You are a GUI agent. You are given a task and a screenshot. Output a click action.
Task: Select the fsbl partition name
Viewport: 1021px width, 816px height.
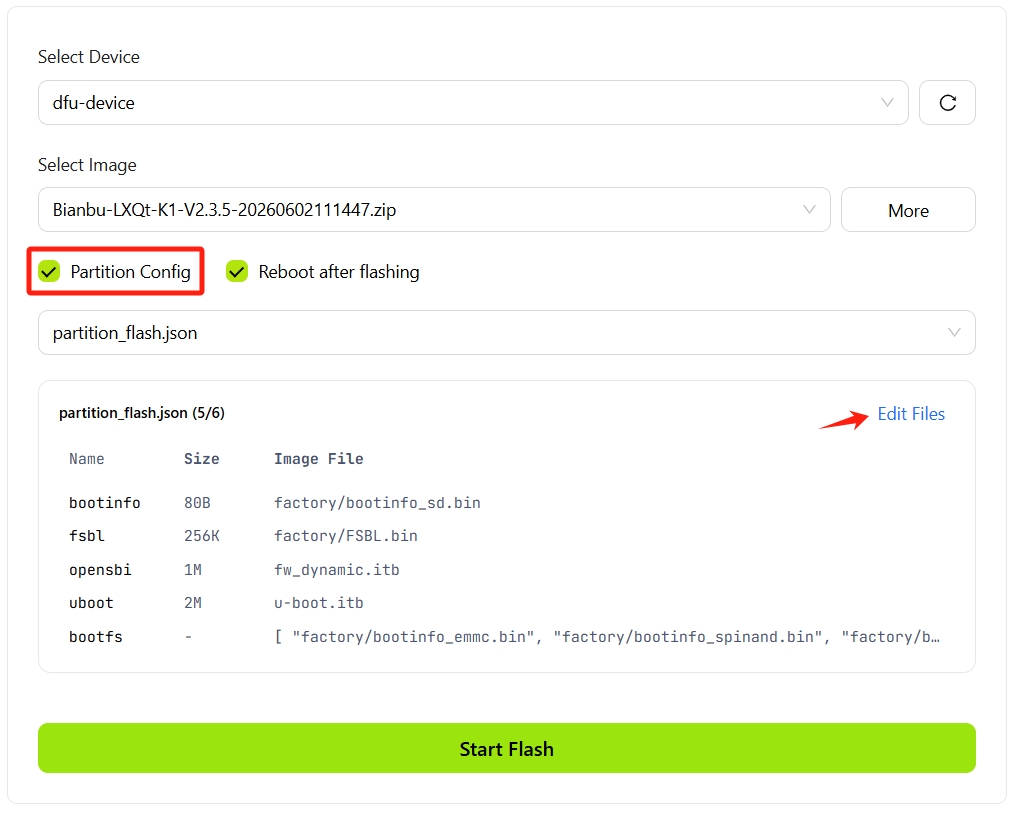[x=87, y=536]
